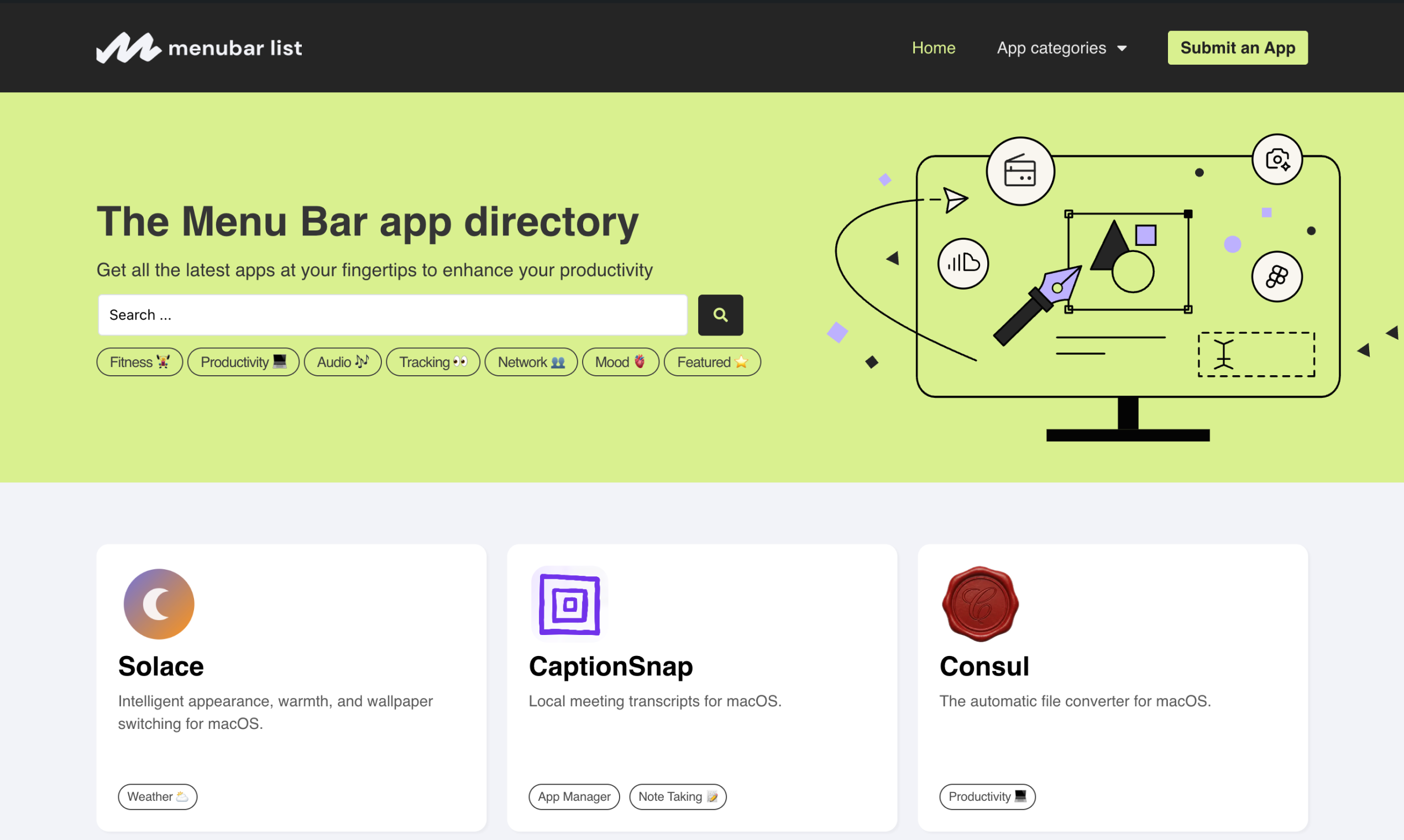Go to the Home nav item

(934, 48)
